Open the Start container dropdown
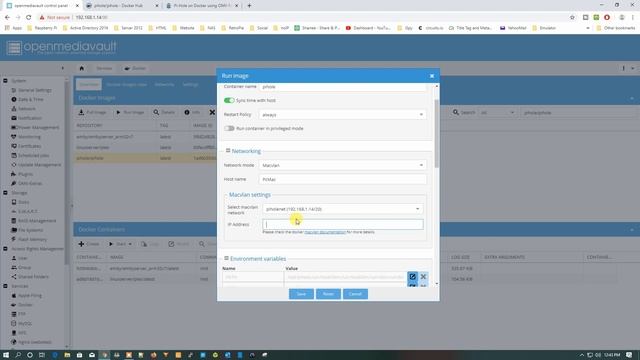 [x=120, y=244]
